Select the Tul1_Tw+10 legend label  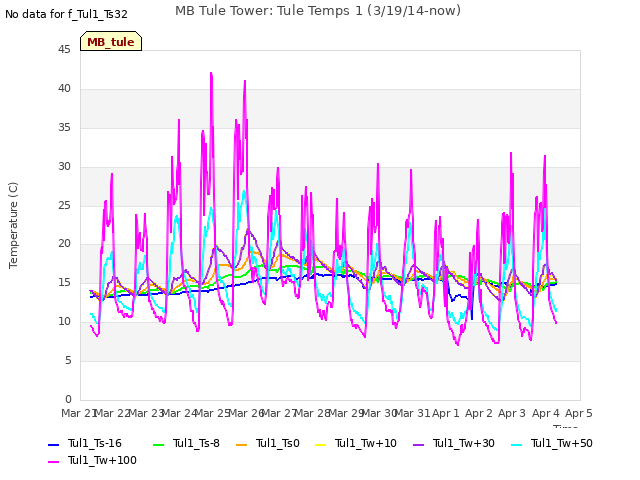(366, 444)
